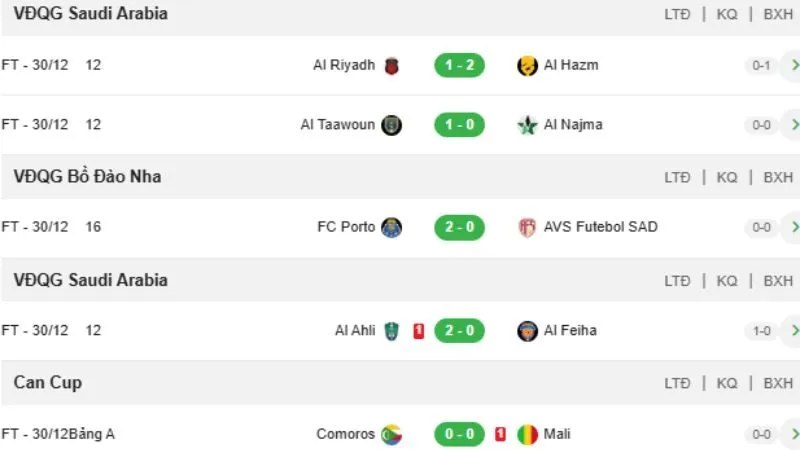Click the AVS Futebol SAD crest

pyautogui.click(x=527, y=227)
